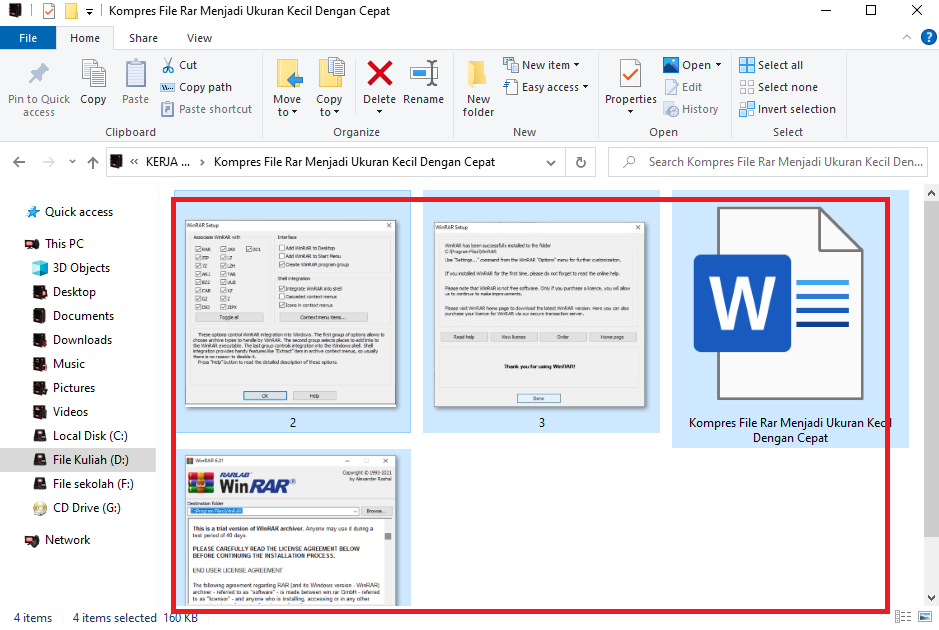Switch to details view in status bar
Screen dimensions: 939x630
click(x=903, y=616)
